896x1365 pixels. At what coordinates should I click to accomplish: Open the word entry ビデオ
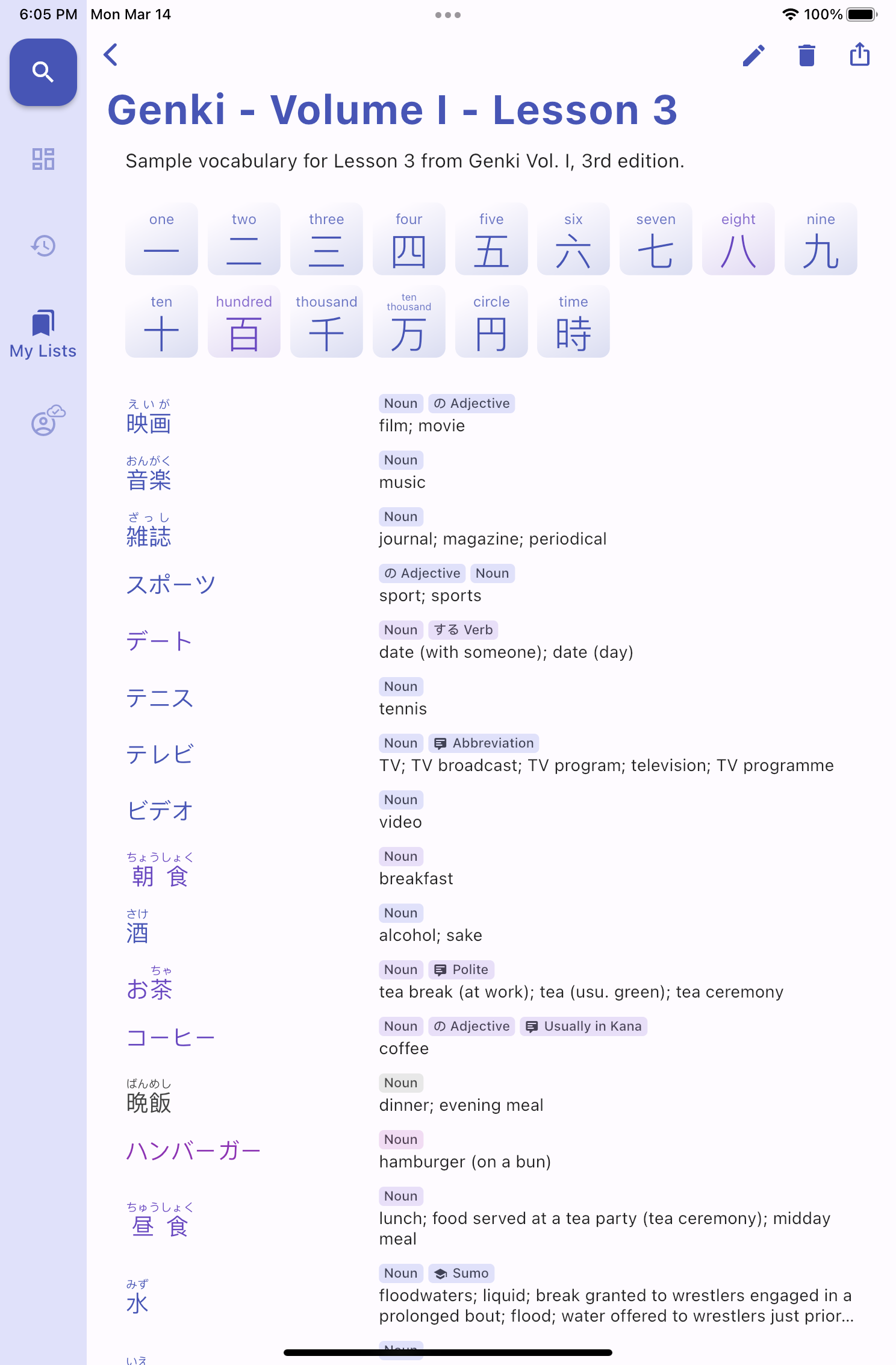[x=160, y=811]
